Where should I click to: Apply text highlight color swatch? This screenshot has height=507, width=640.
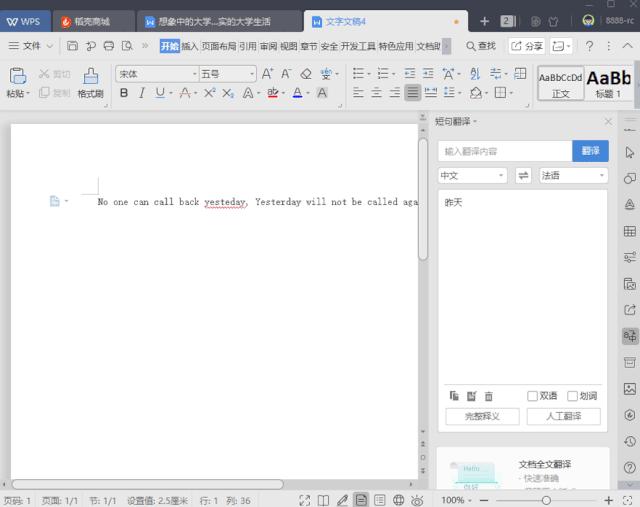click(x=273, y=93)
